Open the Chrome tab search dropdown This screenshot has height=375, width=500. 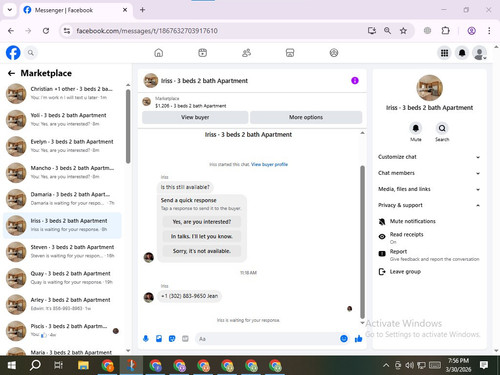click(x=10, y=10)
